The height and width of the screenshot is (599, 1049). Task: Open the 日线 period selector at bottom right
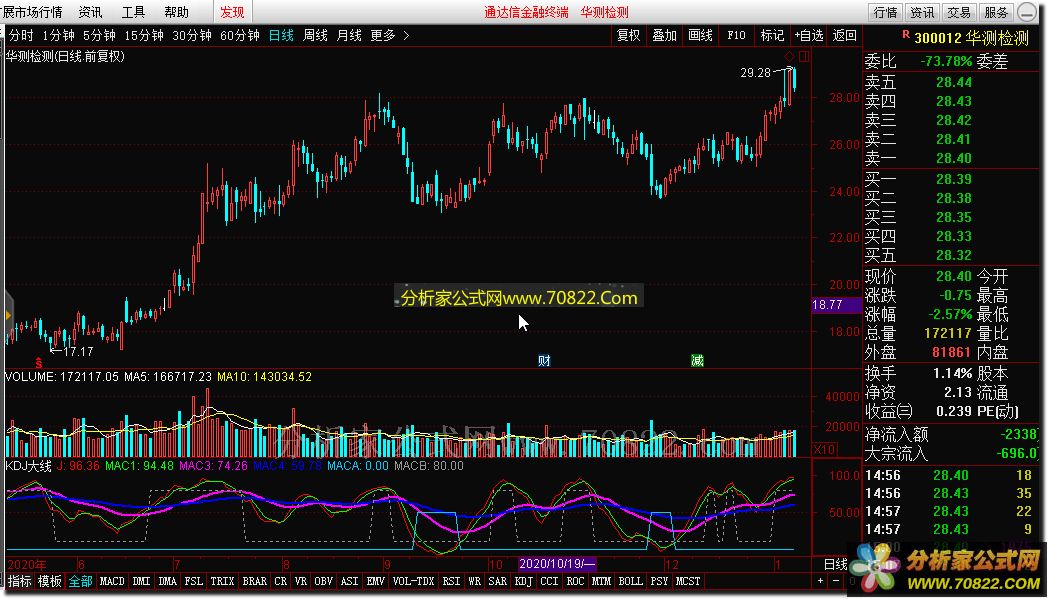[836, 564]
